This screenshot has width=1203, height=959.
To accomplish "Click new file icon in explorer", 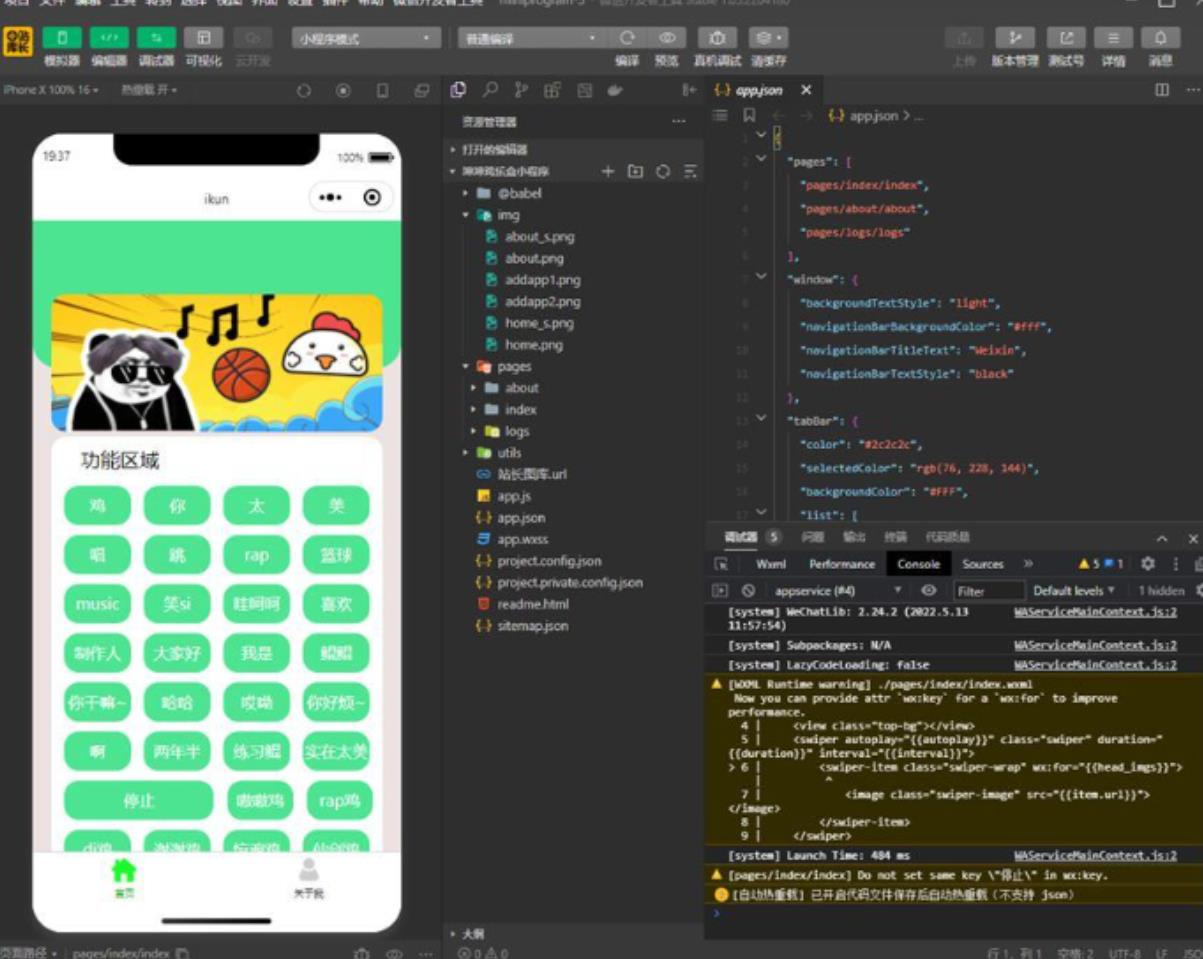I will [x=607, y=172].
